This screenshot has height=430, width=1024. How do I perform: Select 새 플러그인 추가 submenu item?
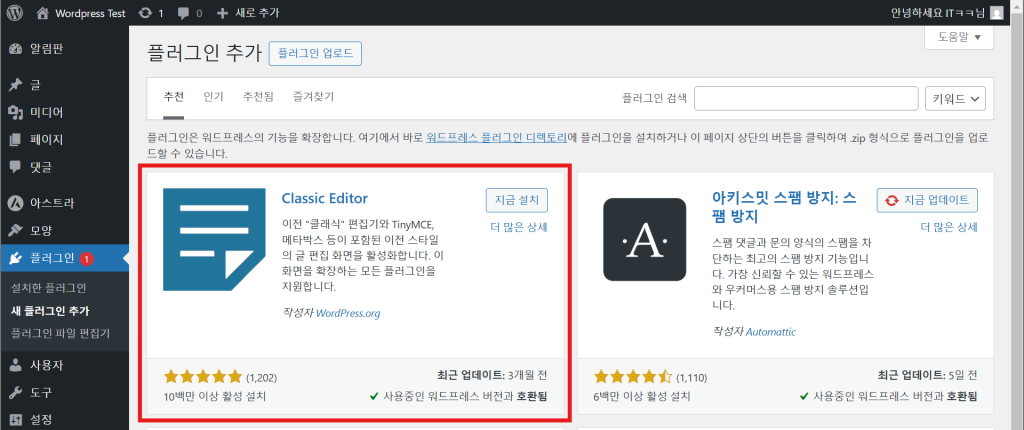pyautogui.click(x=50, y=310)
